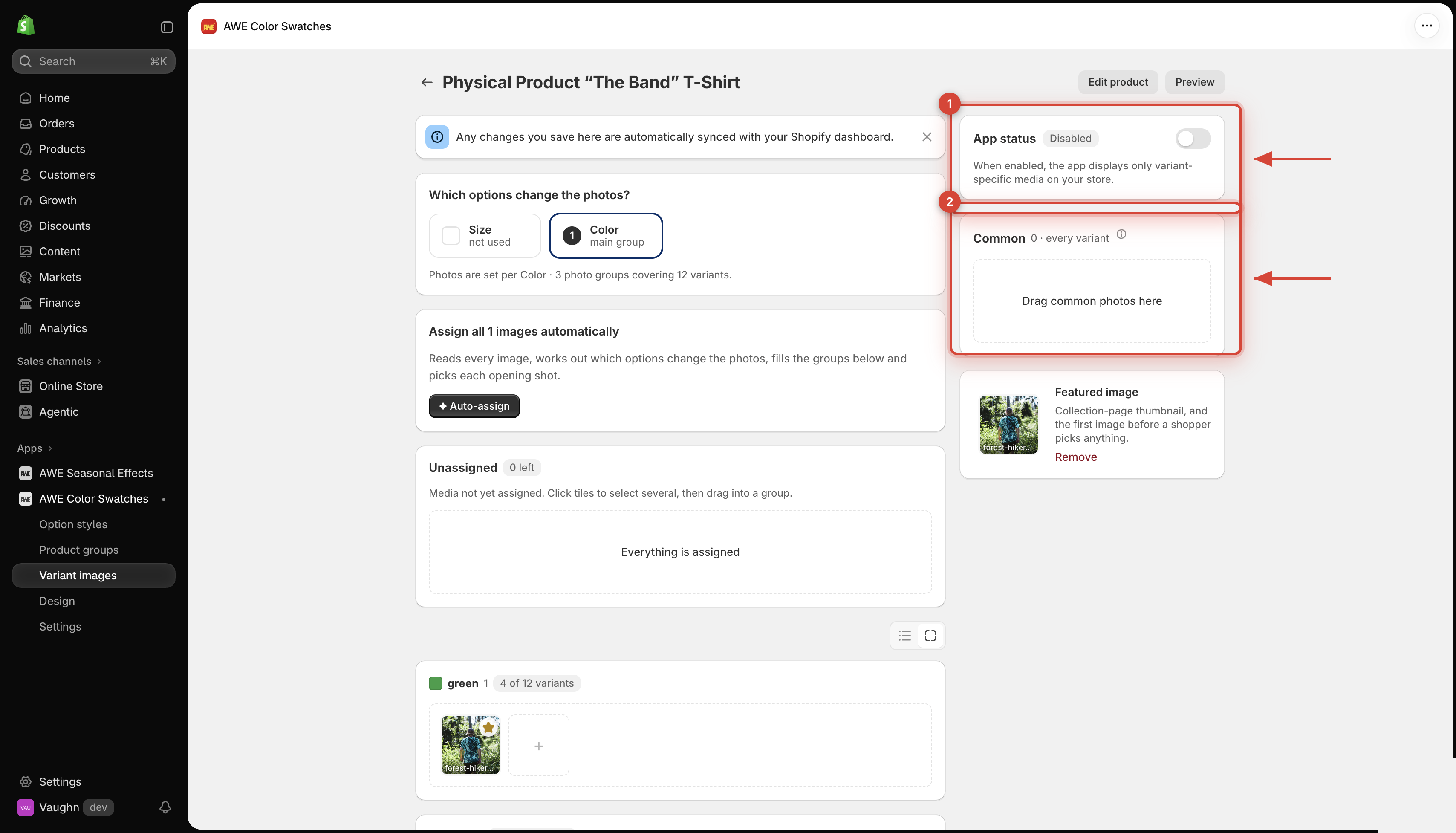This screenshot has height=833, width=1456.
Task: Open the Vaughn account menu
Action: pyautogui.click(x=65, y=807)
